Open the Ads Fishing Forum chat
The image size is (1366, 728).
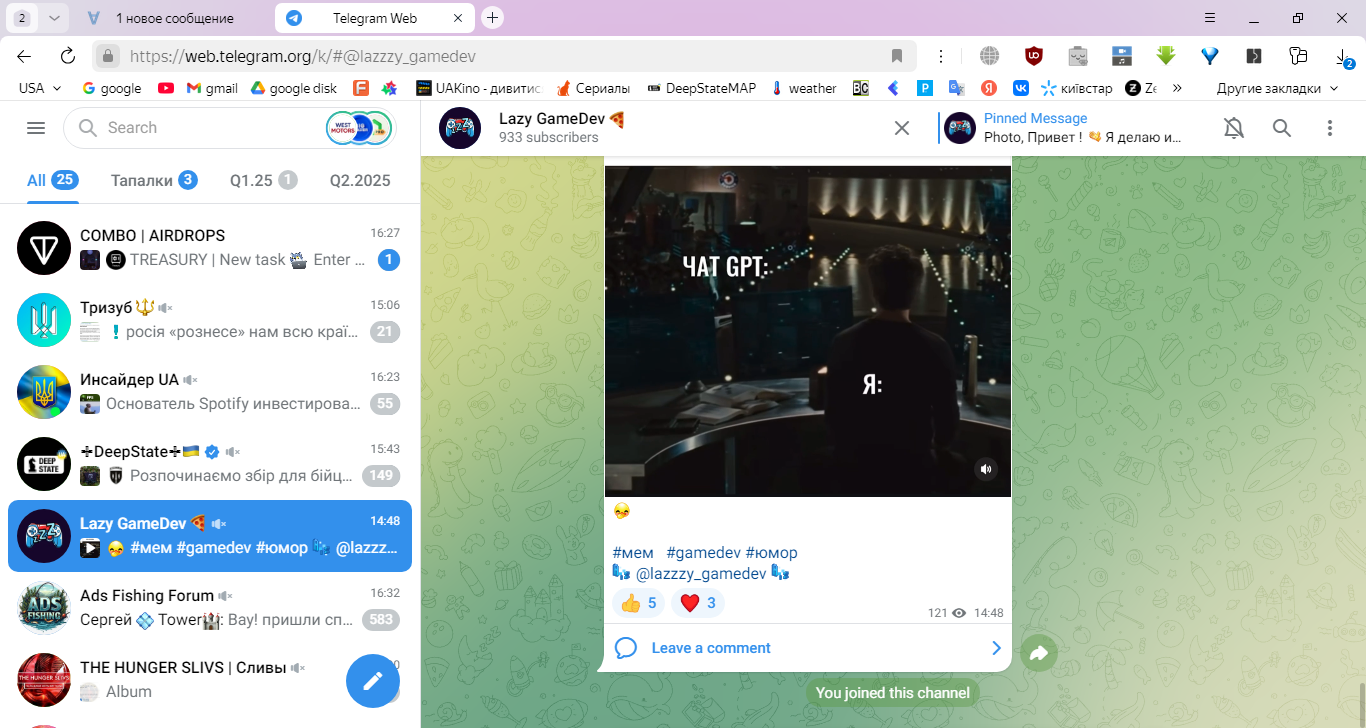tap(210, 607)
